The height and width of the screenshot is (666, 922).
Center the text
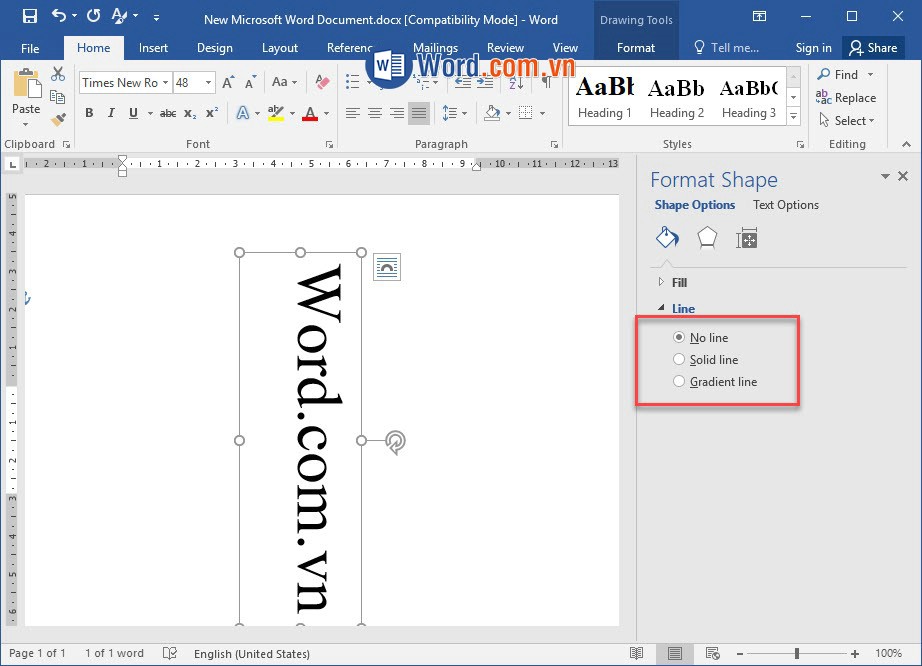pos(375,113)
